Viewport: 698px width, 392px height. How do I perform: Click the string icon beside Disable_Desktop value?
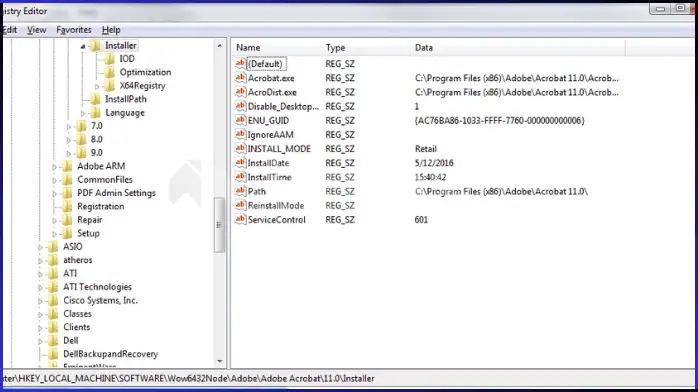tap(240, 106)
